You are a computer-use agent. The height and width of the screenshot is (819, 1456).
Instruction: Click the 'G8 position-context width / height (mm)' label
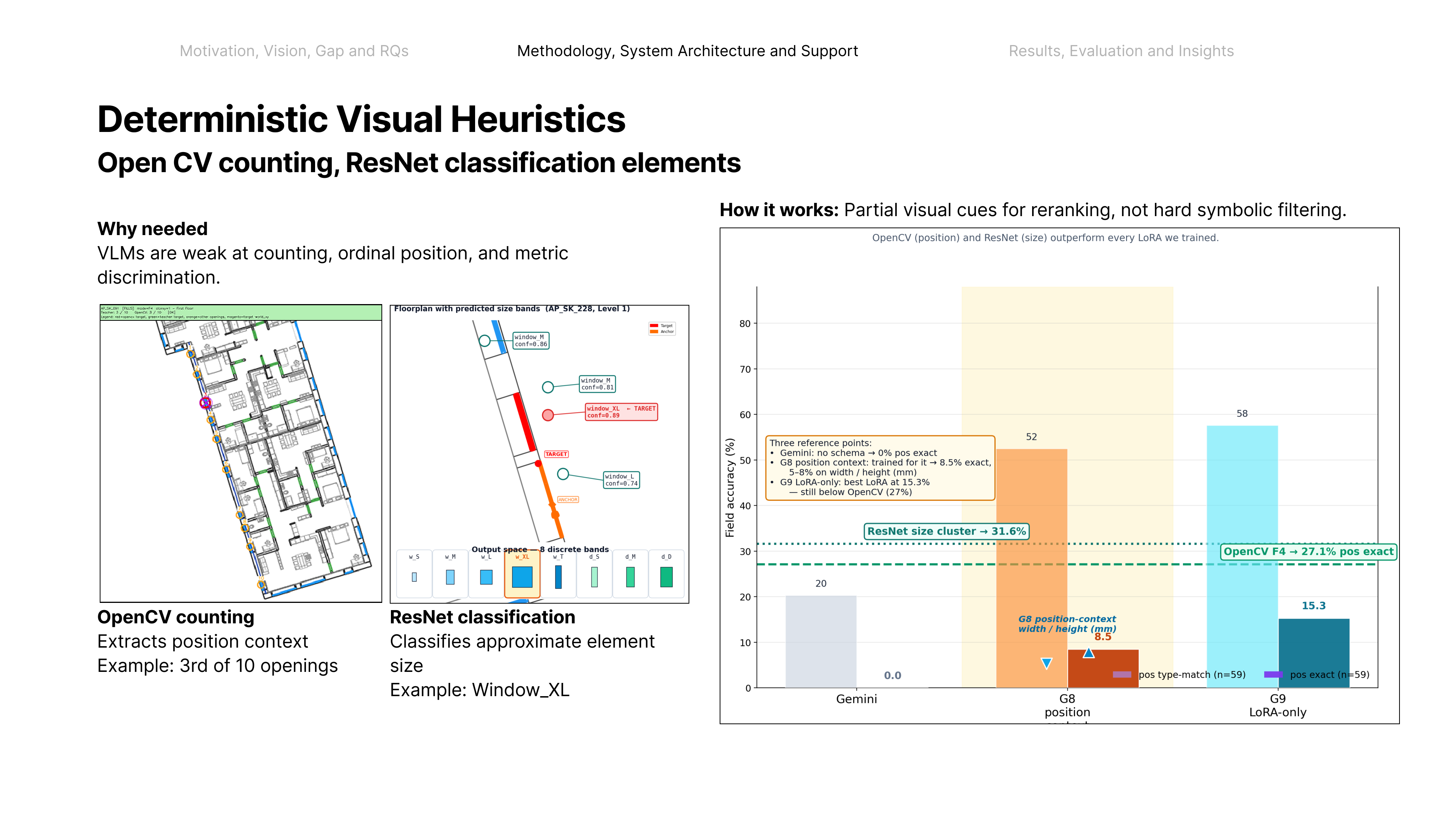[x=1067, y=624]
